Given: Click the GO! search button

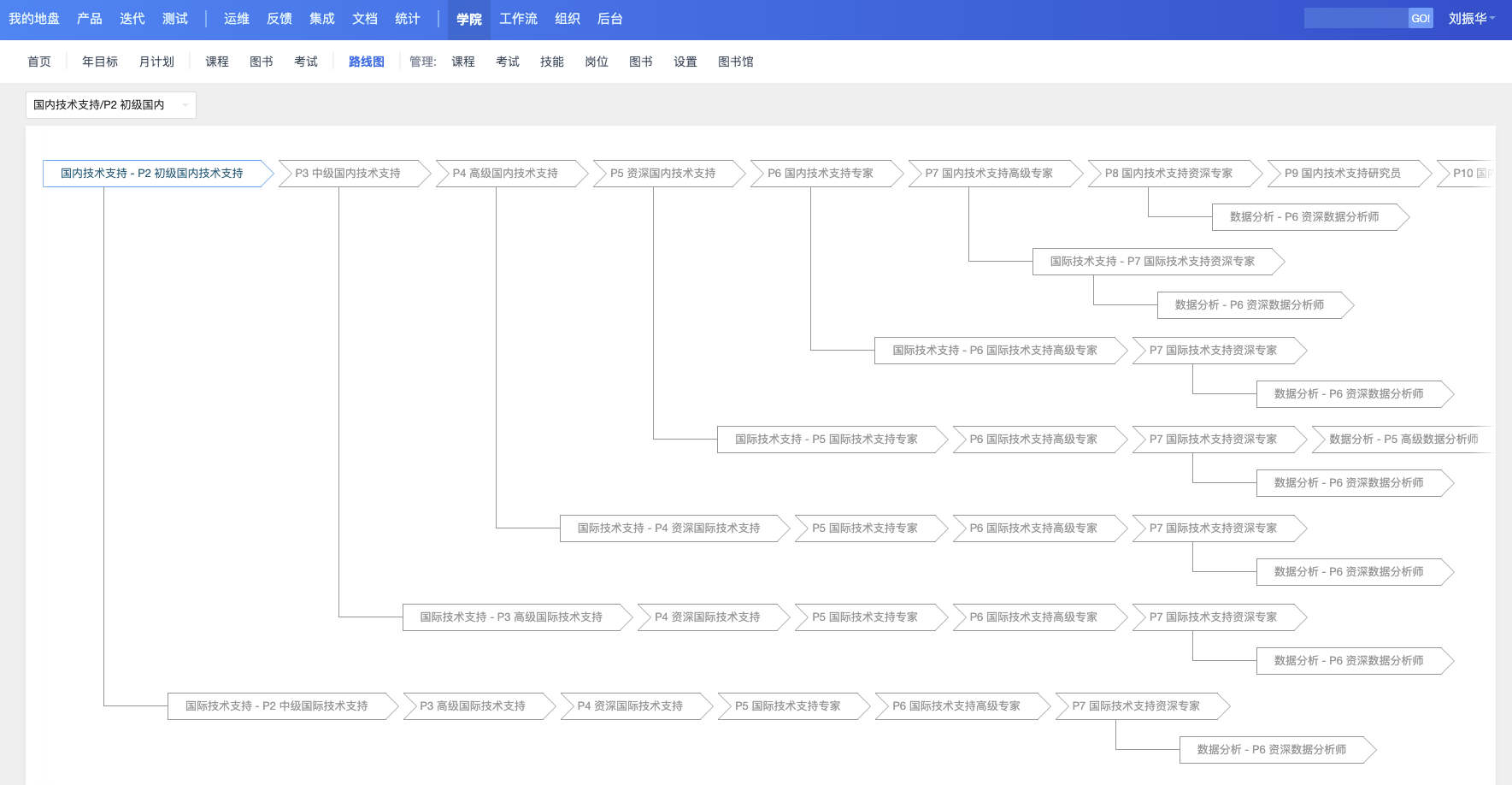Looking at the screenshot, I should point(1421,18).
